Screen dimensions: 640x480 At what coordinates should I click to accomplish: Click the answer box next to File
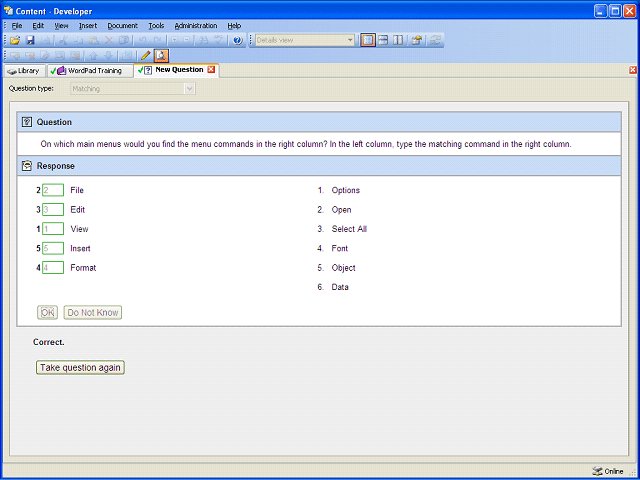[x=53, y=190]
